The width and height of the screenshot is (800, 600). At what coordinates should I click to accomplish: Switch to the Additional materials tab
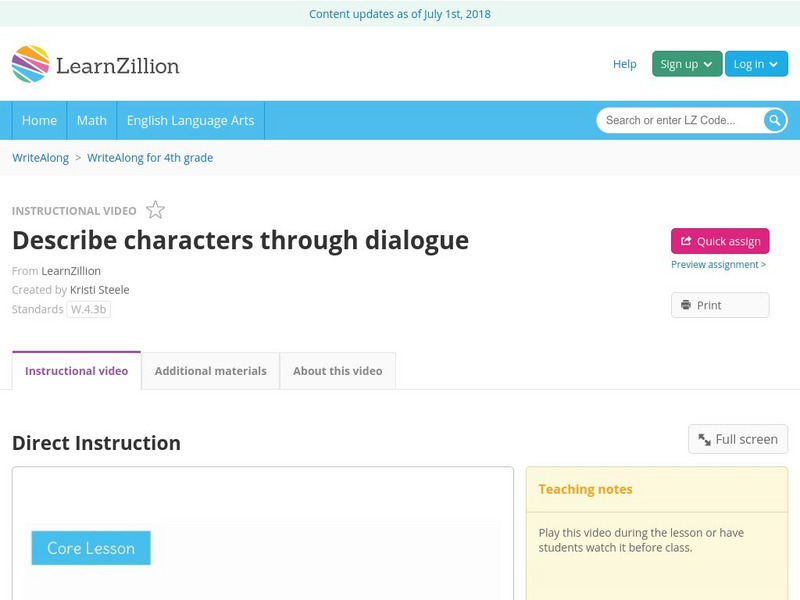click(x=210, y=370)
